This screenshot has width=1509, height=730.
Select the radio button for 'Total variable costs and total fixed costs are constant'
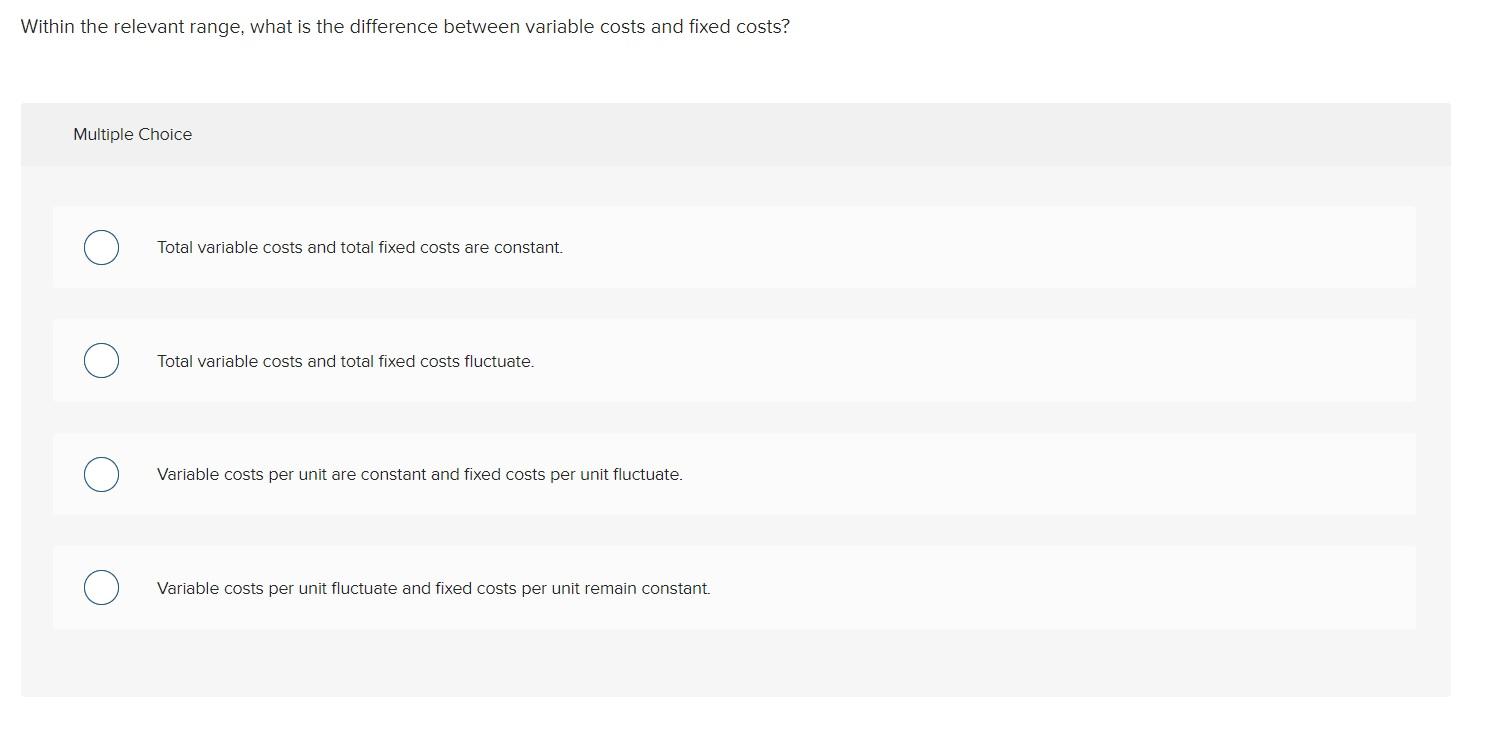tap(100, 246)
